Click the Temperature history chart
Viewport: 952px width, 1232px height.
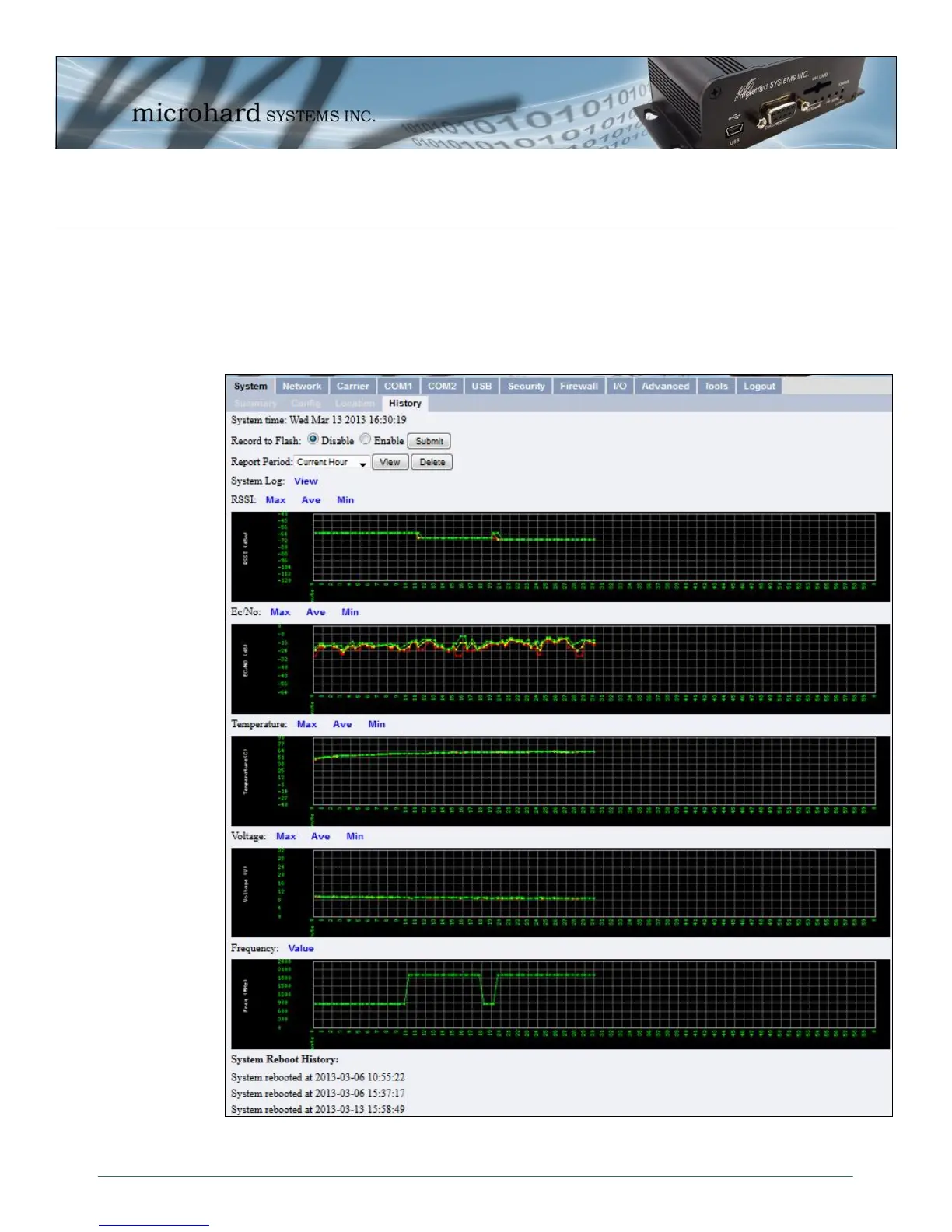pyautogui.click(x=560, y=780)
